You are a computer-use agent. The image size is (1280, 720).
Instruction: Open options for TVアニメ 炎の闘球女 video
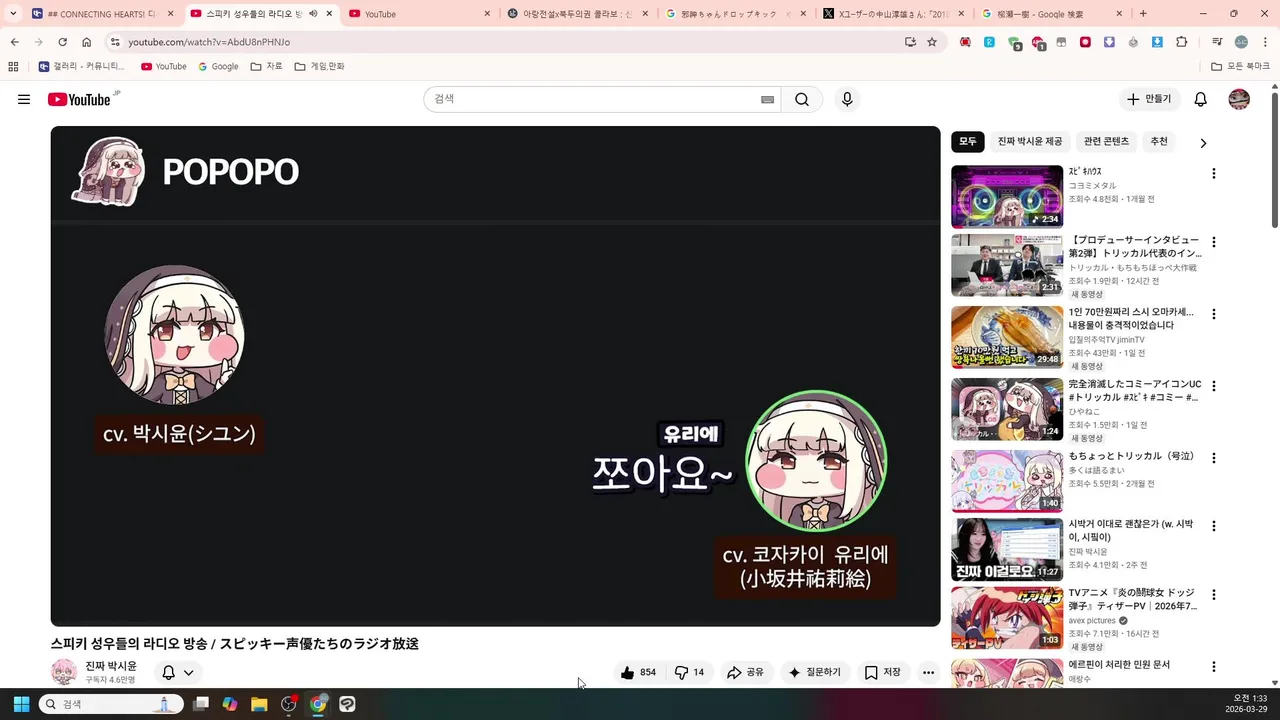(1214, 595)
